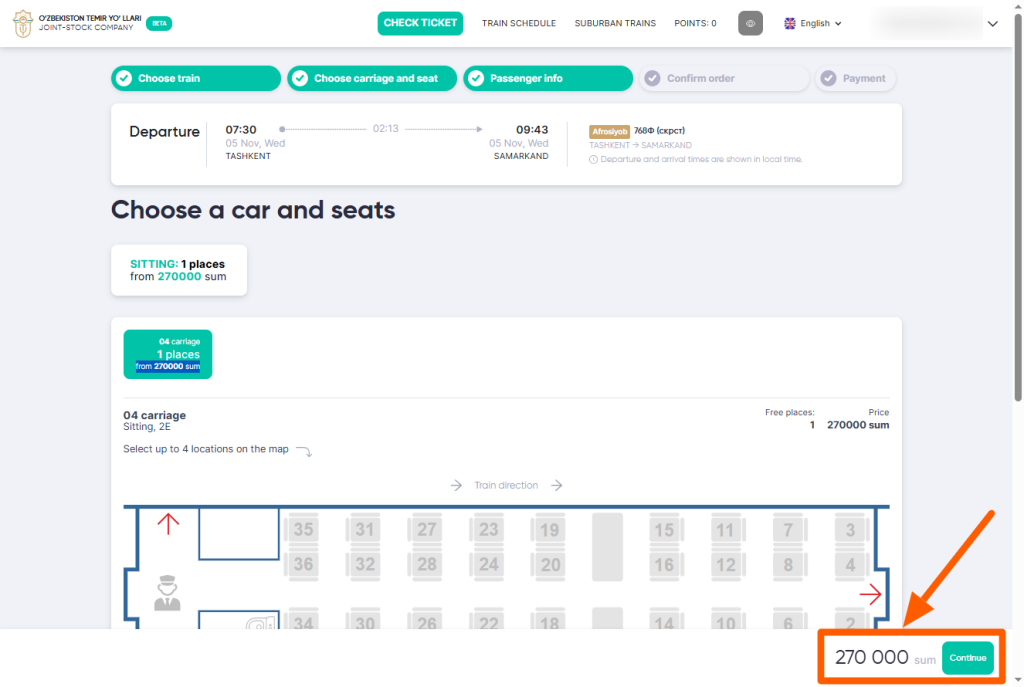Select seat 35 on carriage map
Viewport: 1024px width, 687px height.
pos(303,530)
